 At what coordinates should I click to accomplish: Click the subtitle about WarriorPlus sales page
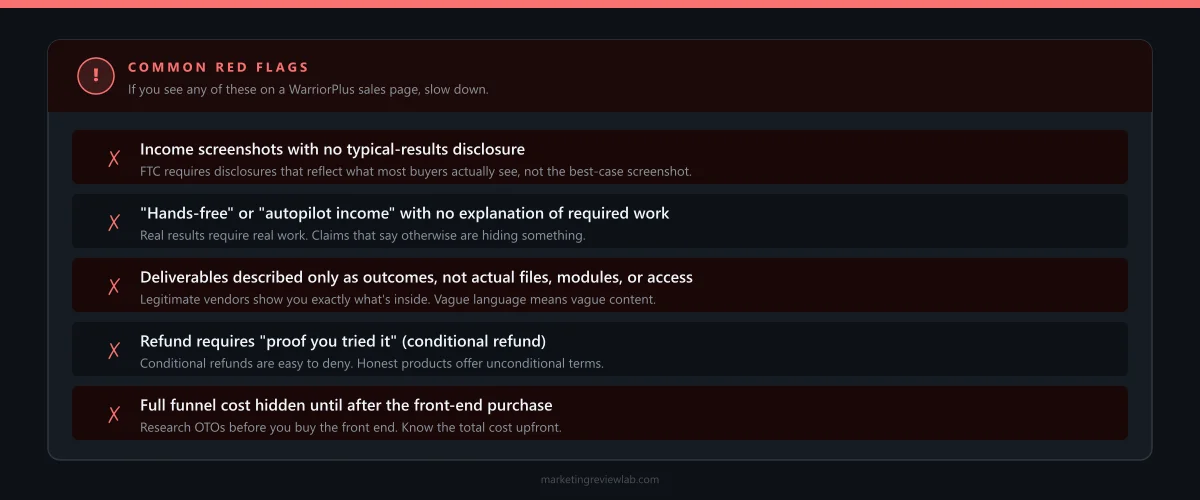pos(308,89)
